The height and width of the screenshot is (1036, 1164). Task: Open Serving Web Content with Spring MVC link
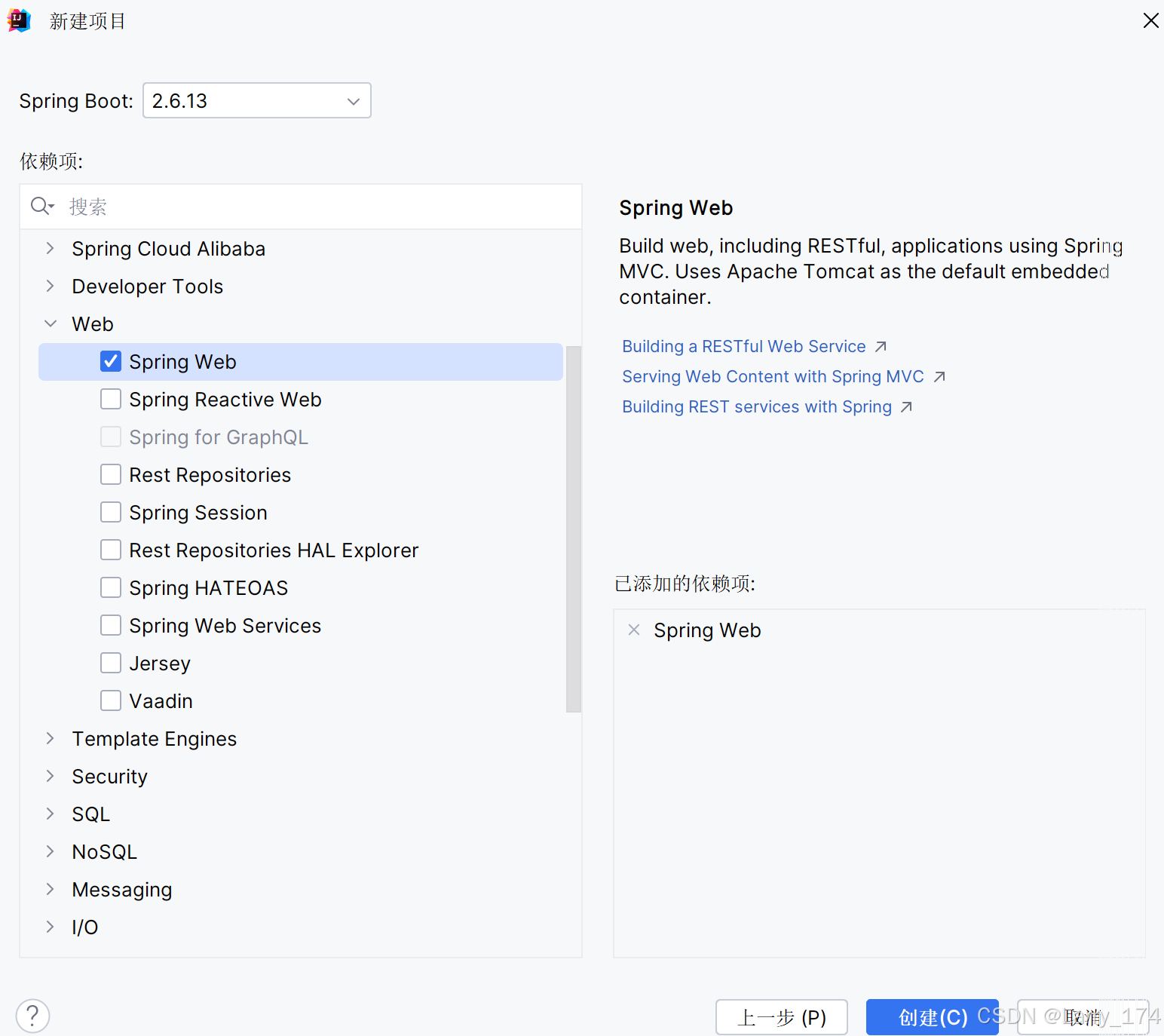pos(773,377)
